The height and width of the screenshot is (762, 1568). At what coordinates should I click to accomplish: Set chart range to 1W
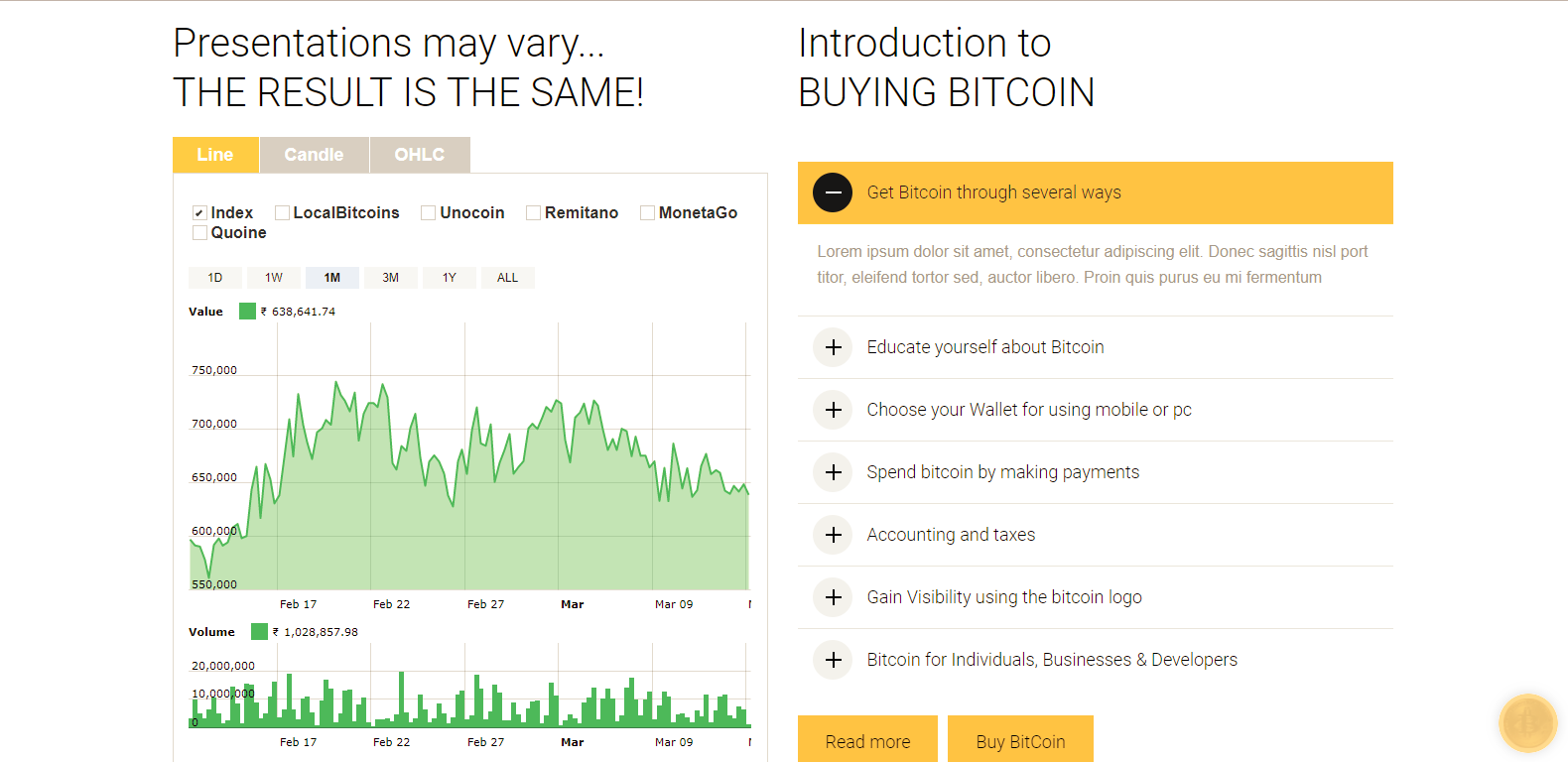pos(274,278)
